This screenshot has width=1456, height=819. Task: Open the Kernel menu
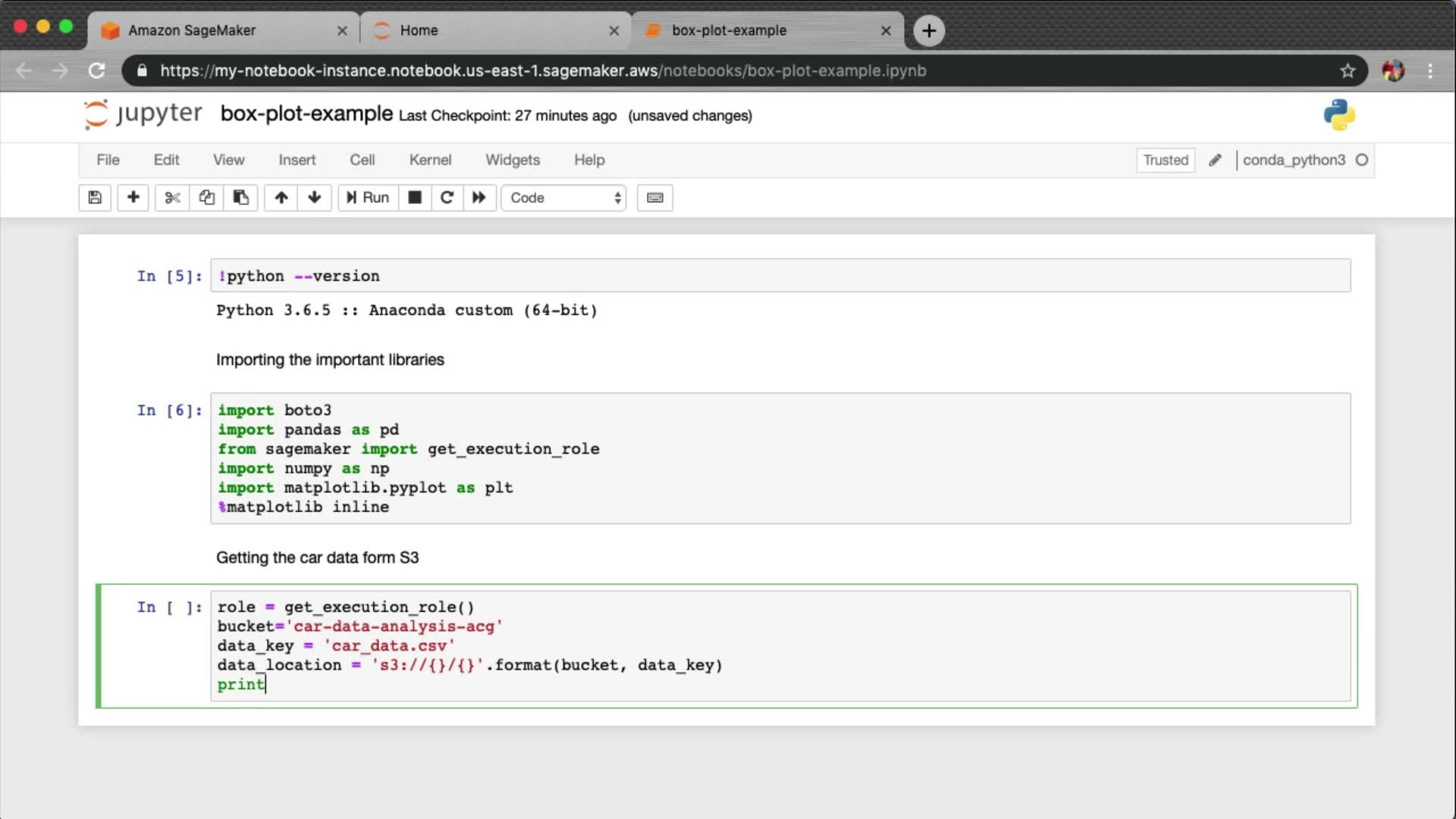[x=430, y=160]
